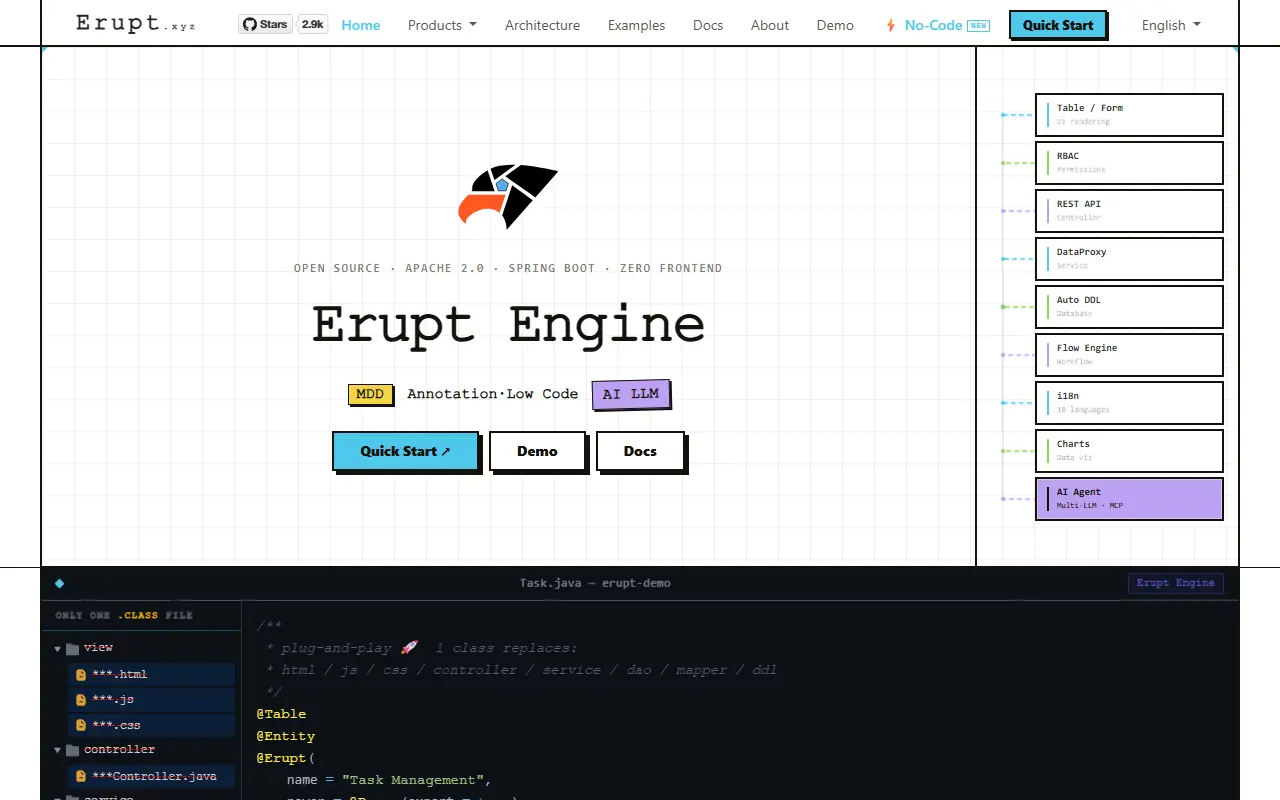Click the view folder icon
The height and width of the screenshot is (800, 1280).
72,648
